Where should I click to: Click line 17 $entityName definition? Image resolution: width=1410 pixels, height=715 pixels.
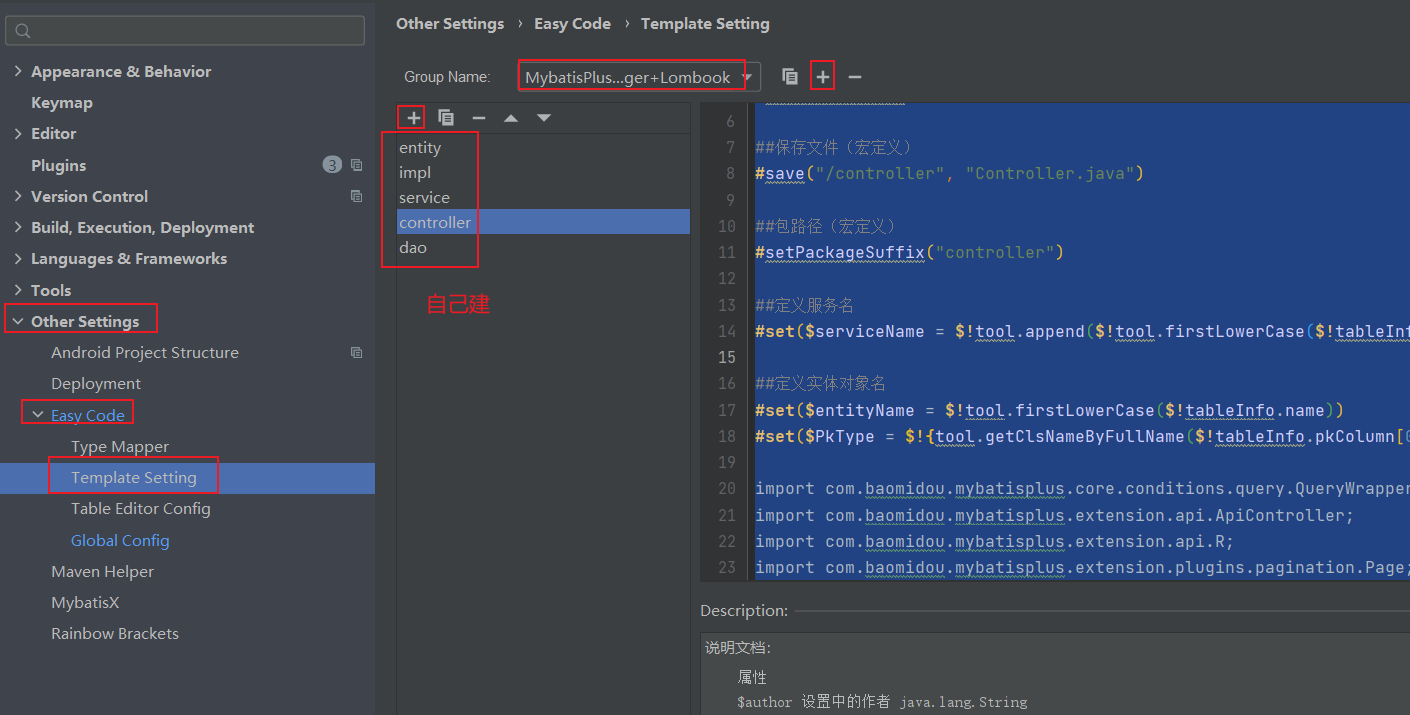[1049, 410]
